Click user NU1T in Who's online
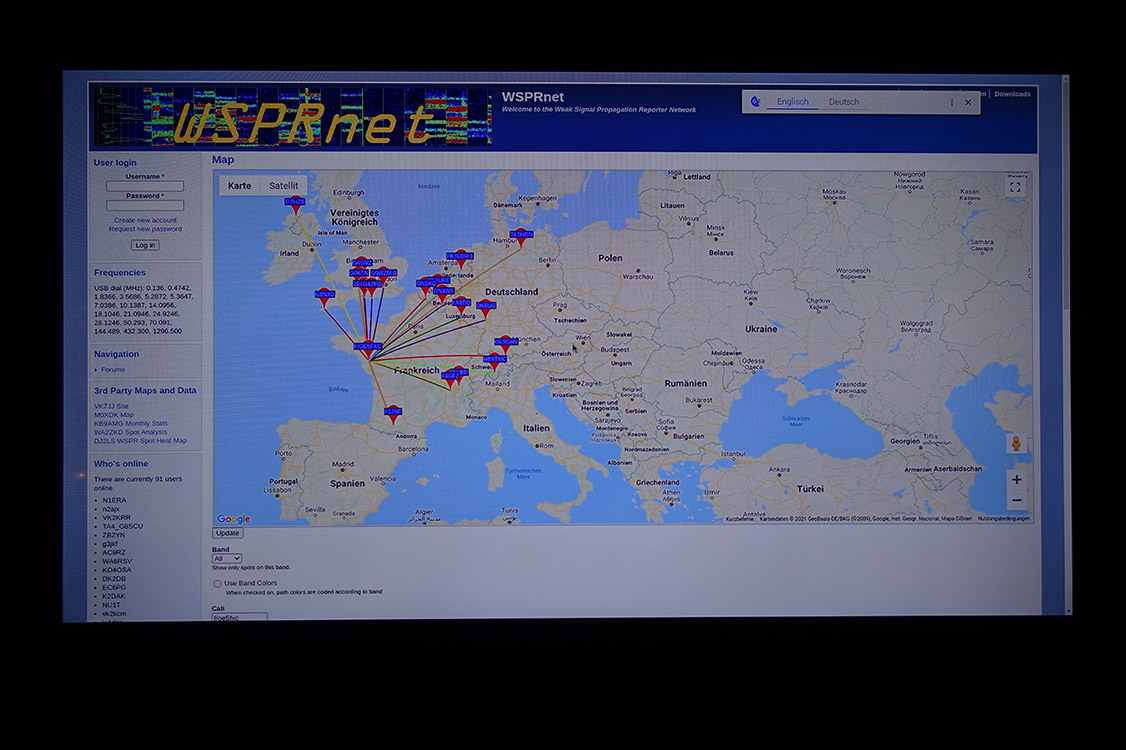This screenshot has height=750, width=1126. tap(111, 605)
